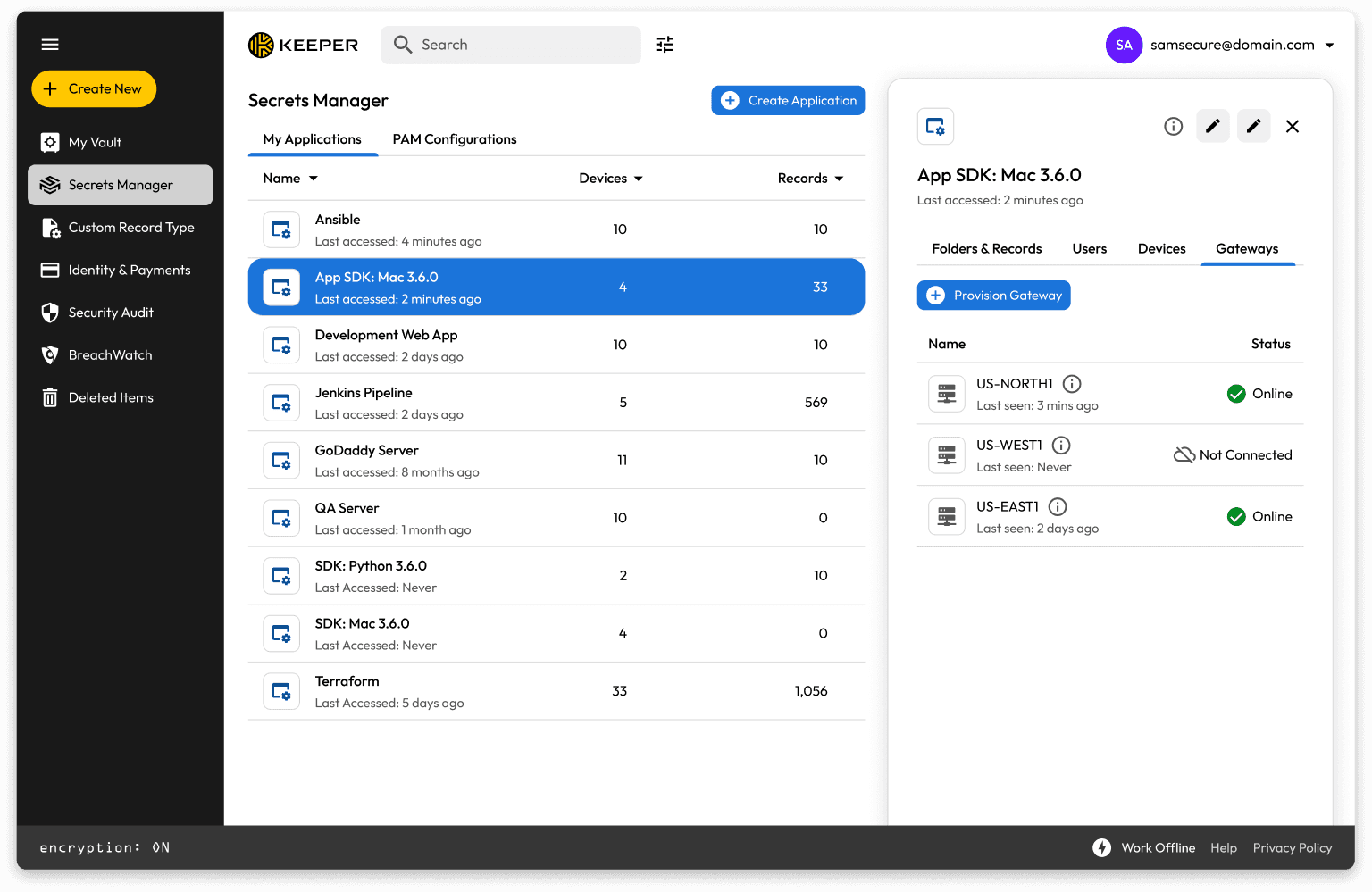Click Provision Gateway button
This screenshot has width=1372, height=892.
pyautogui.click(x=994, y=296)
